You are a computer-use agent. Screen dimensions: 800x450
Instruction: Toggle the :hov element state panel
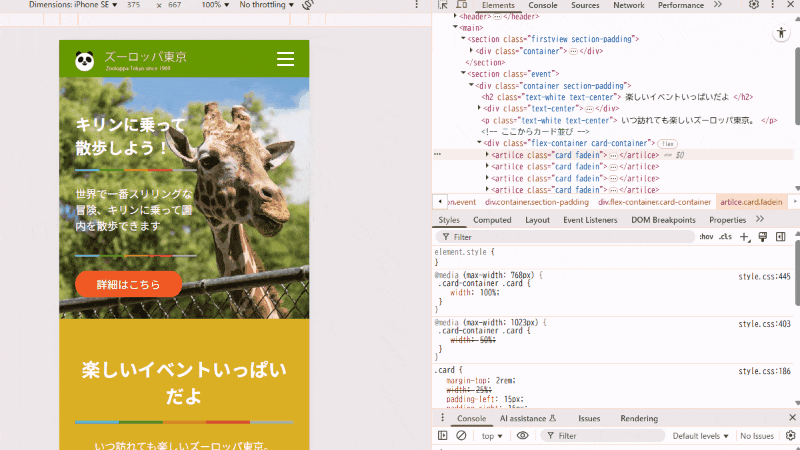706,237
